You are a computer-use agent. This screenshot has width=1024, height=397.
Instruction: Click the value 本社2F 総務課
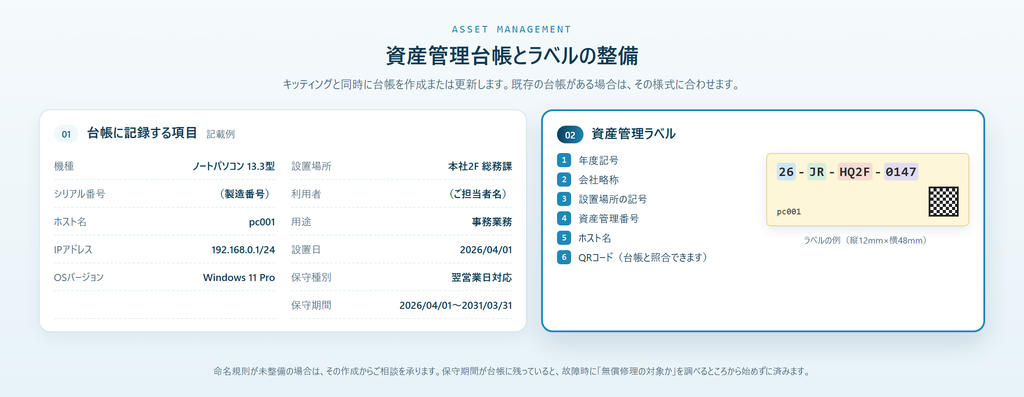[480, 166]
